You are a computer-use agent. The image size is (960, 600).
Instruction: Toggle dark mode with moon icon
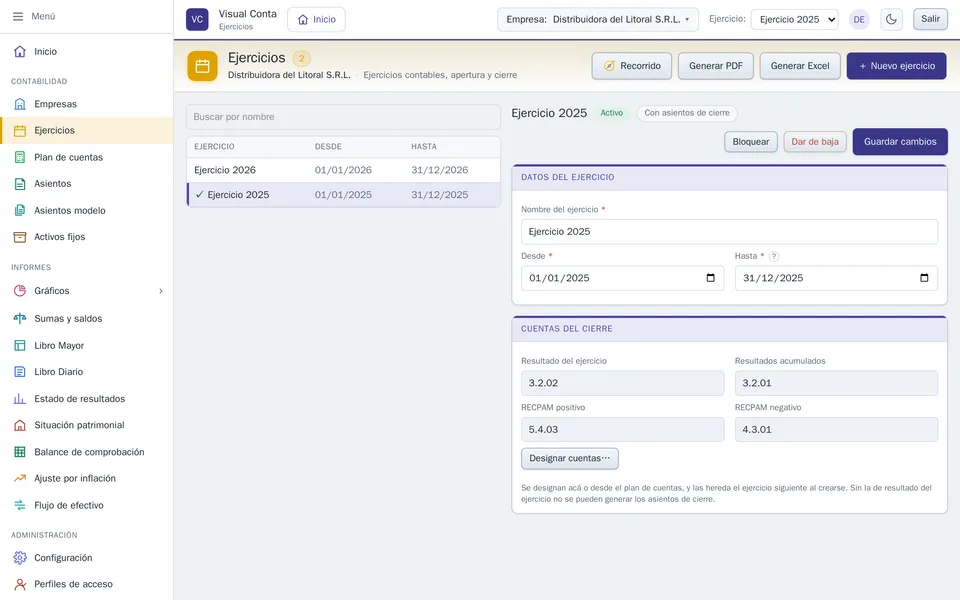[x=891, y=19]
